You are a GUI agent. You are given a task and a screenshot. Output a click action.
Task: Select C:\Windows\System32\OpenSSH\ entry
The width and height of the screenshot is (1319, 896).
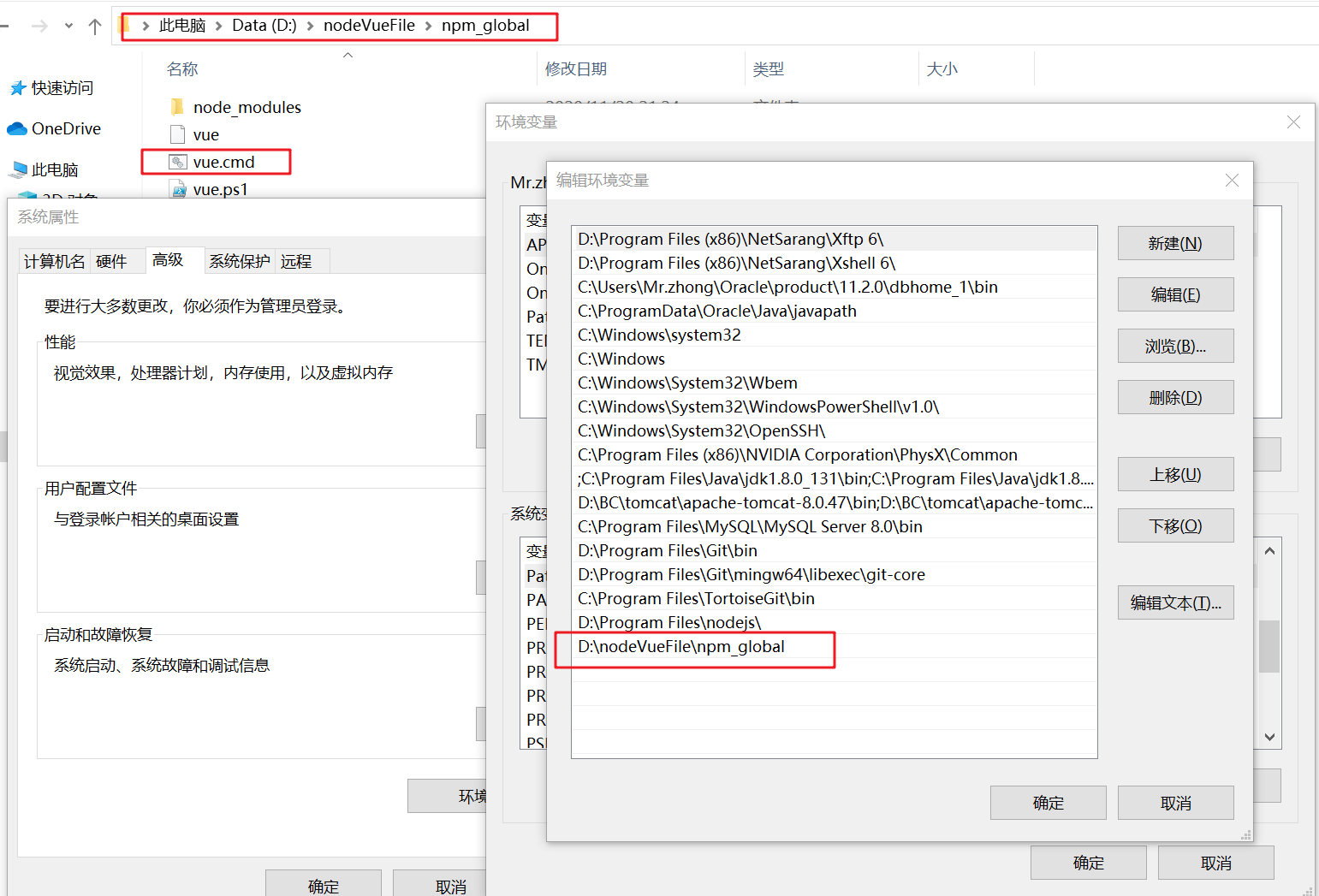pyautogui.click(x=835, y=430)
